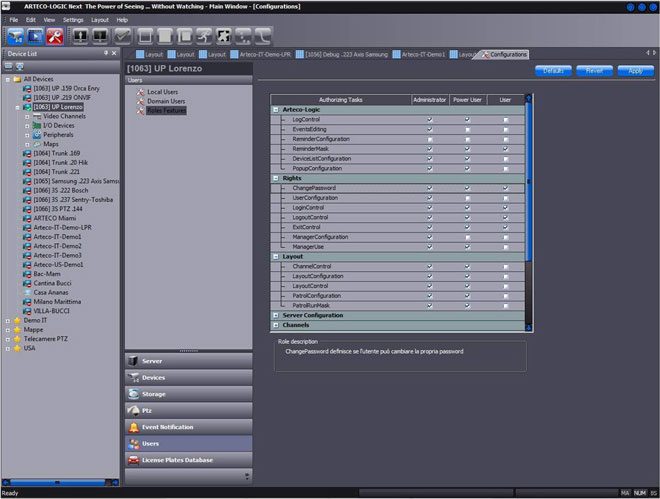Click the Power User column header
The width and height of the screenshot is (660, 499).
[467, 100]
